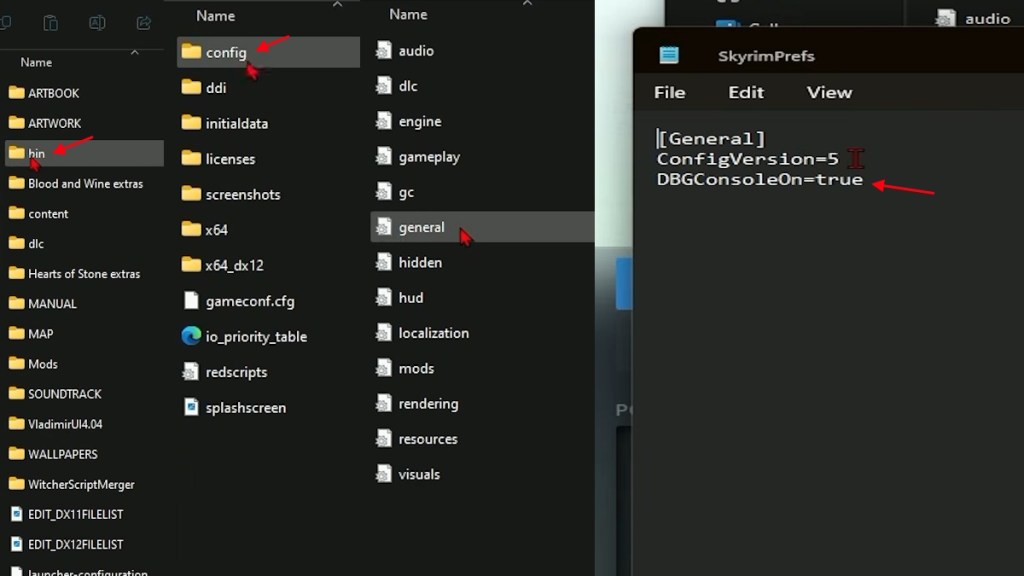Select the audio config file icon in the config list
The height and width of the screenshot is (576, 1024).
(384, 50)
